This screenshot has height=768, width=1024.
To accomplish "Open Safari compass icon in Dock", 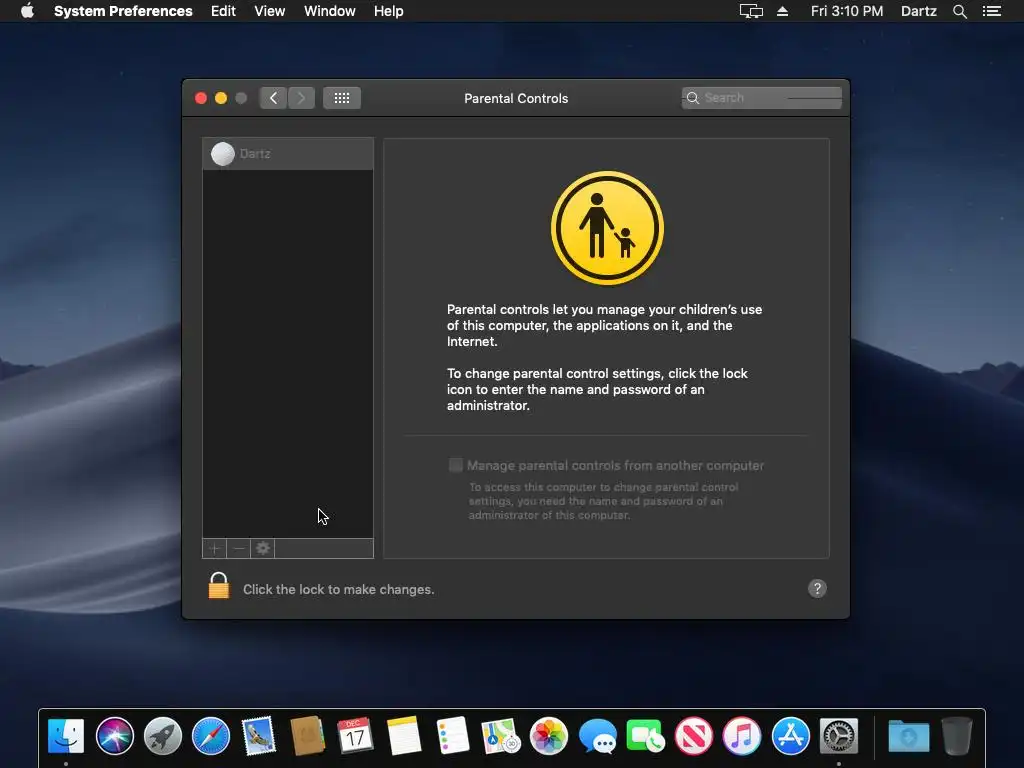I will 211,736.
